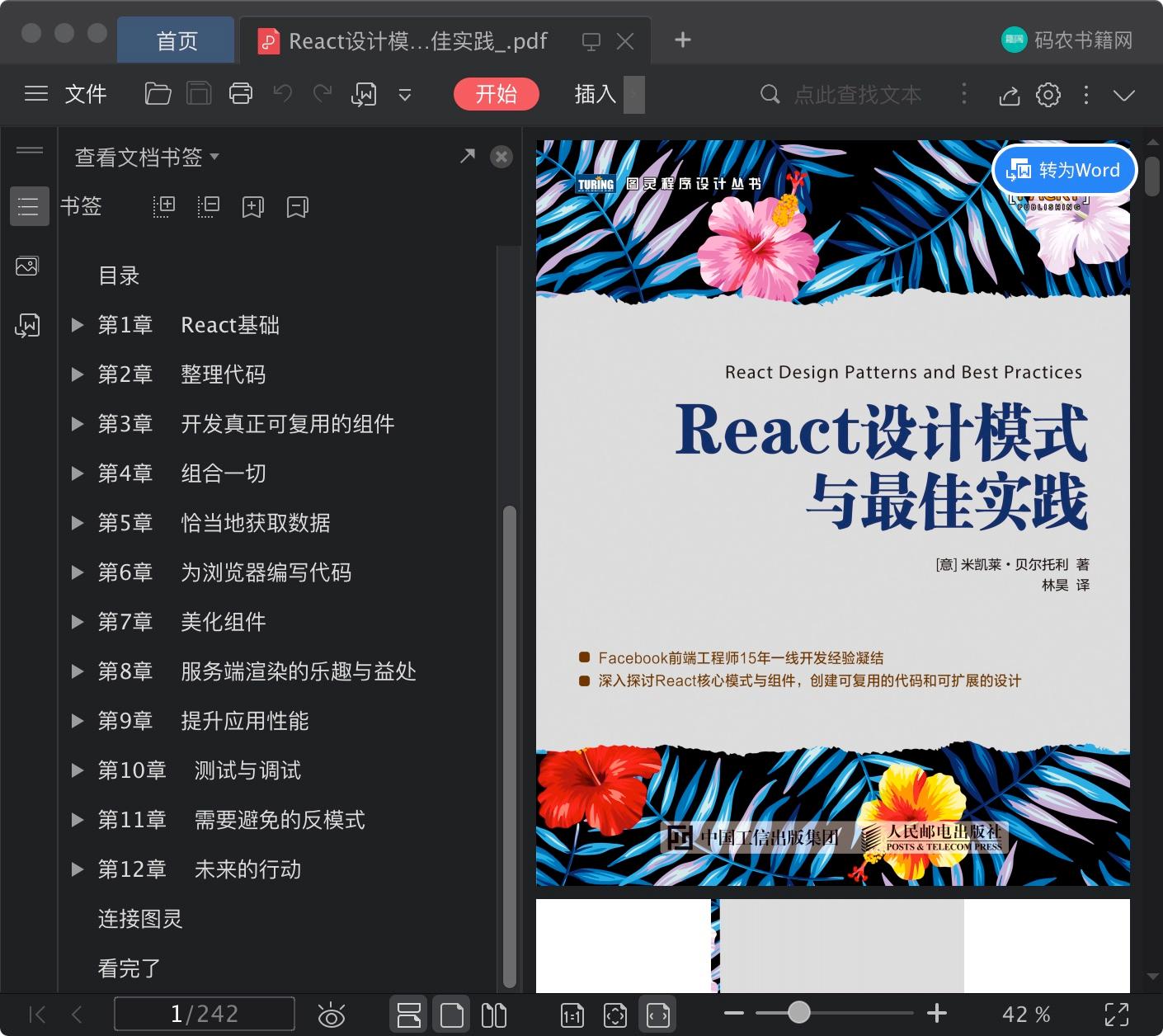Open bookmark 第9章 提升应用性能
This screenshot has height=1036, width=1163.
[x=203, y=721]
